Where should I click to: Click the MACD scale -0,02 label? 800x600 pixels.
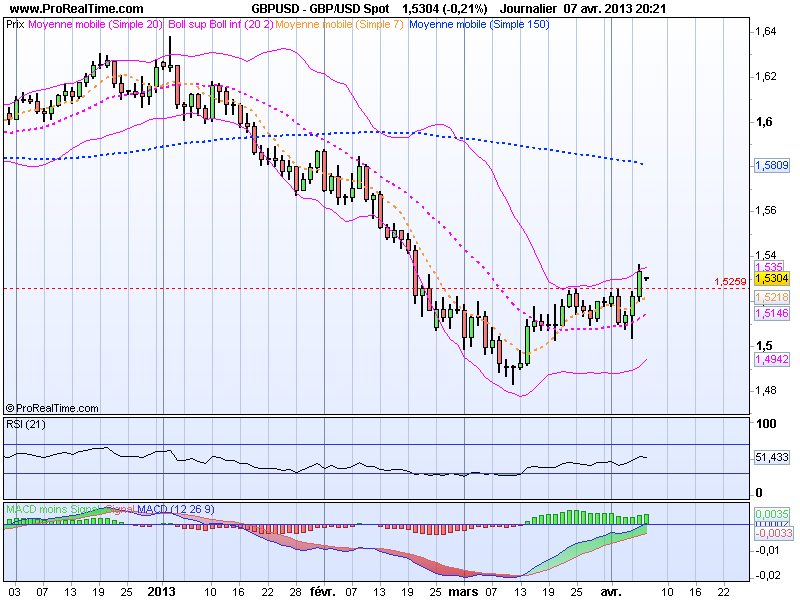(767, 576)
